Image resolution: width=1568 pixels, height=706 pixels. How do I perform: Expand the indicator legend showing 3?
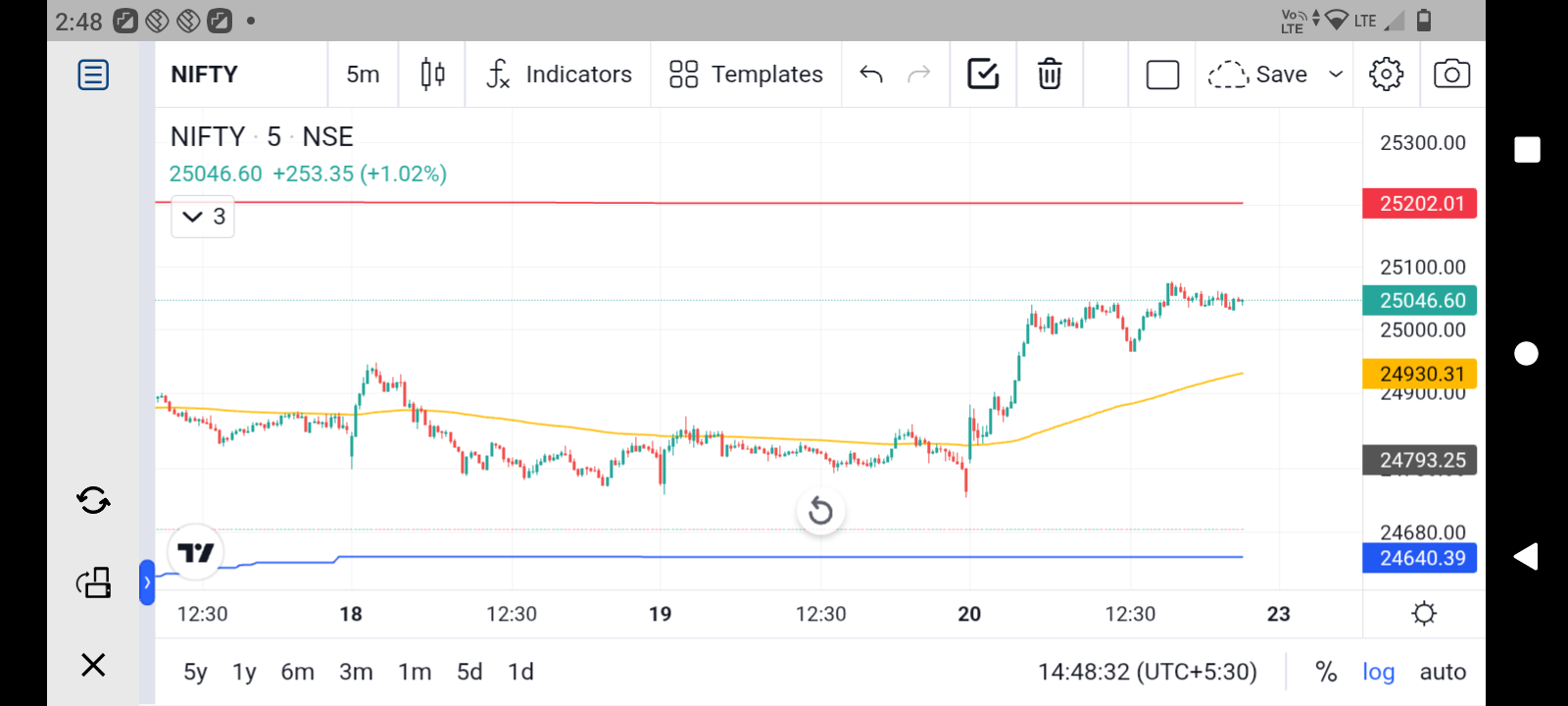pyautogui.click(x=203, y=217)
